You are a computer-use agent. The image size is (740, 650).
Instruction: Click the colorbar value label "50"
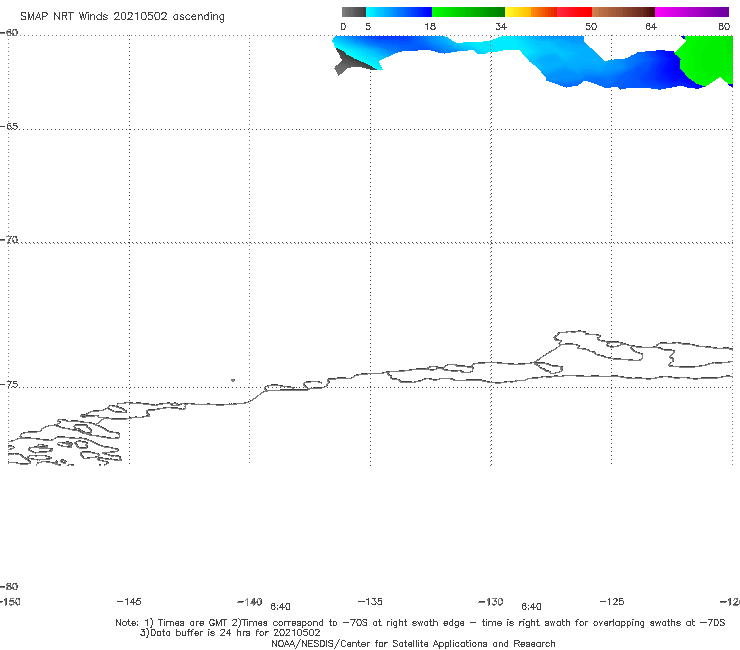[x=591, y=27]
